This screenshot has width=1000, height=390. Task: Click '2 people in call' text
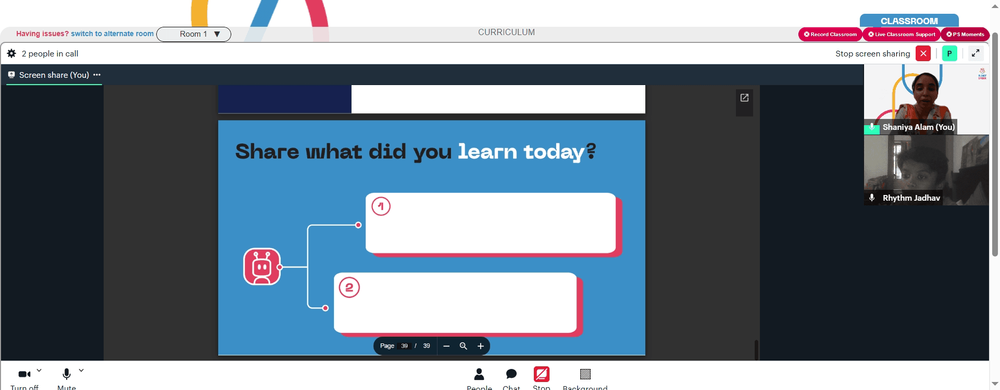point(50,54)
